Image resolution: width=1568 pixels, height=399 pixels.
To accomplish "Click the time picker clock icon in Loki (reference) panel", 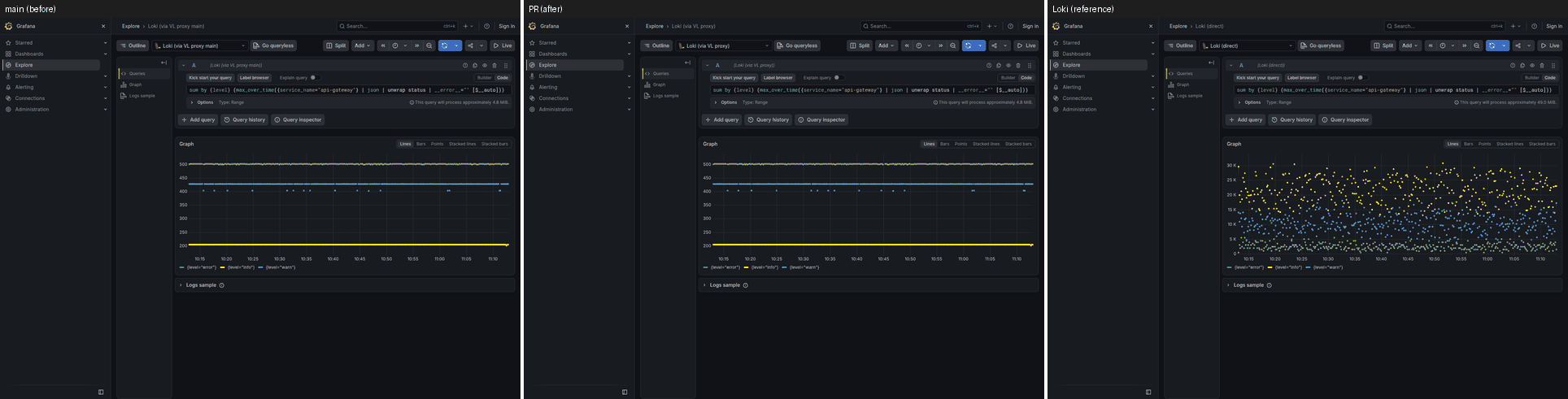I will tap(1443, 46).
